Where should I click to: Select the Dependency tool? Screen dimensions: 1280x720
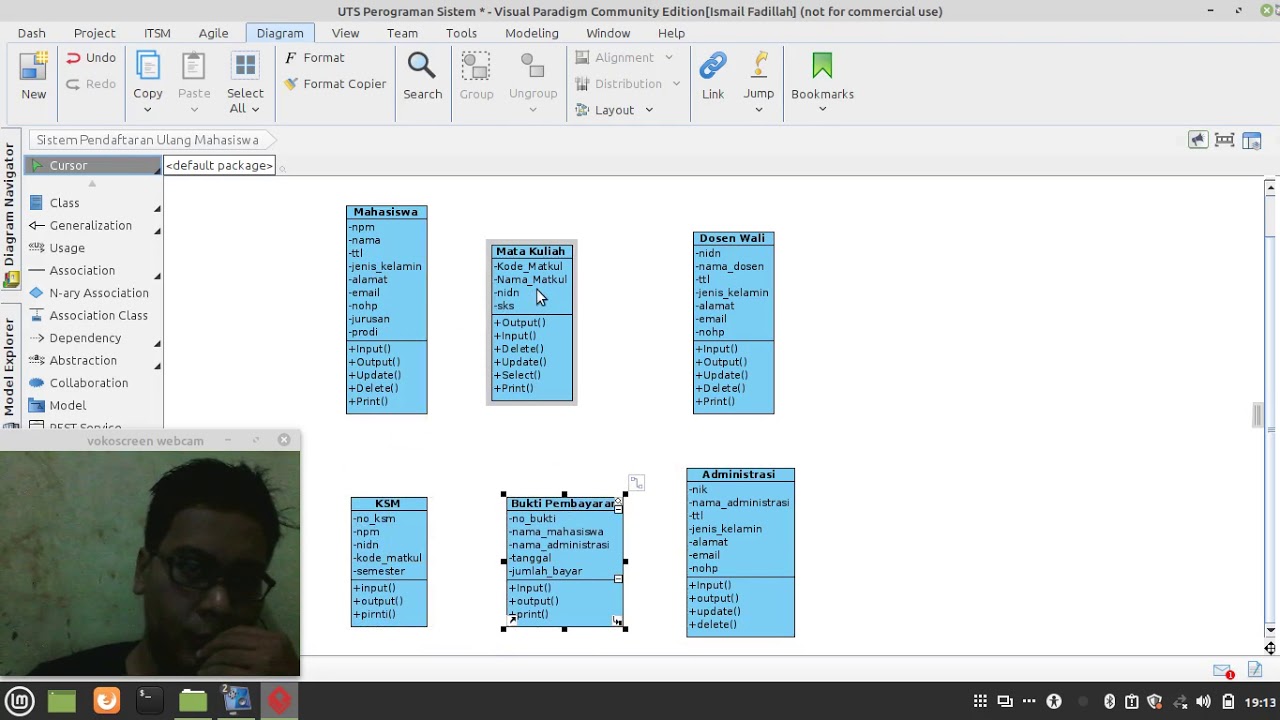[x=85, y=338]
